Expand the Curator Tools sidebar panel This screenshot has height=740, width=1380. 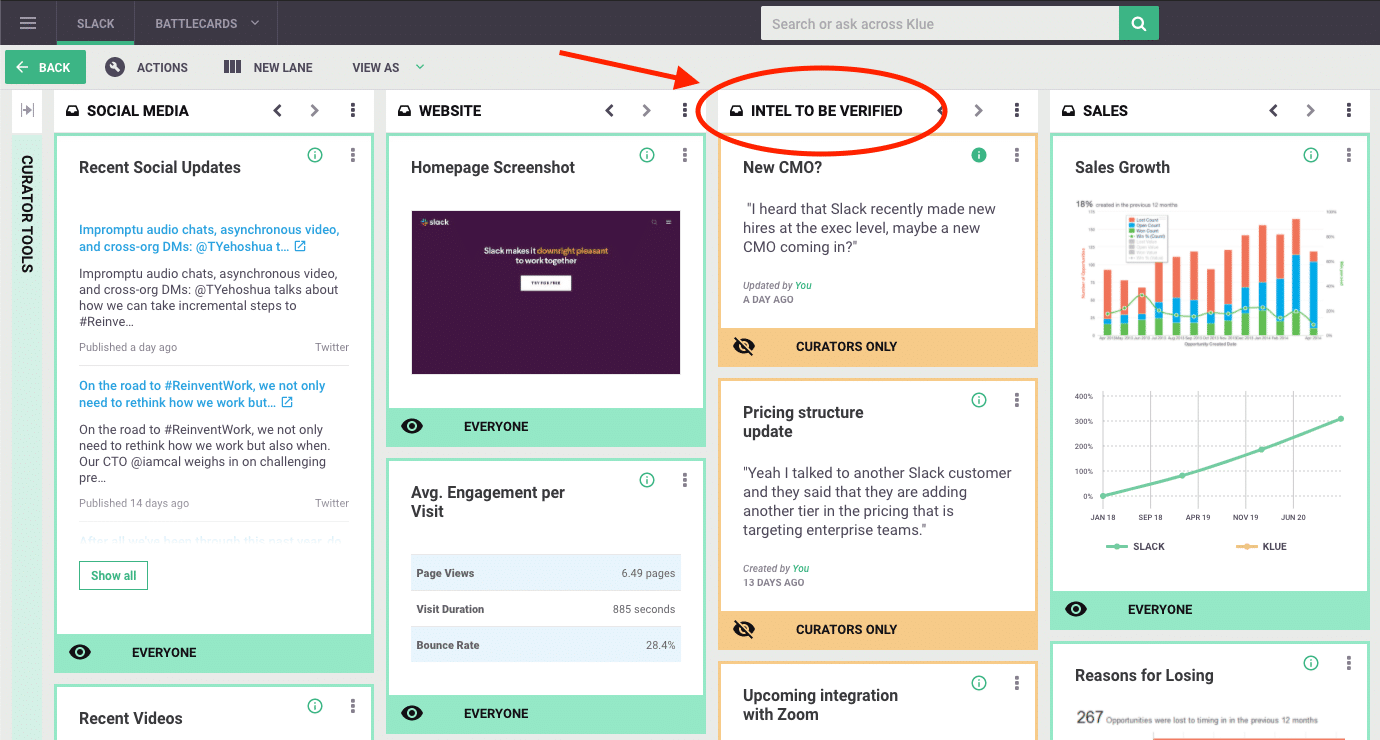pyautogui.click(x=27, y=111)
